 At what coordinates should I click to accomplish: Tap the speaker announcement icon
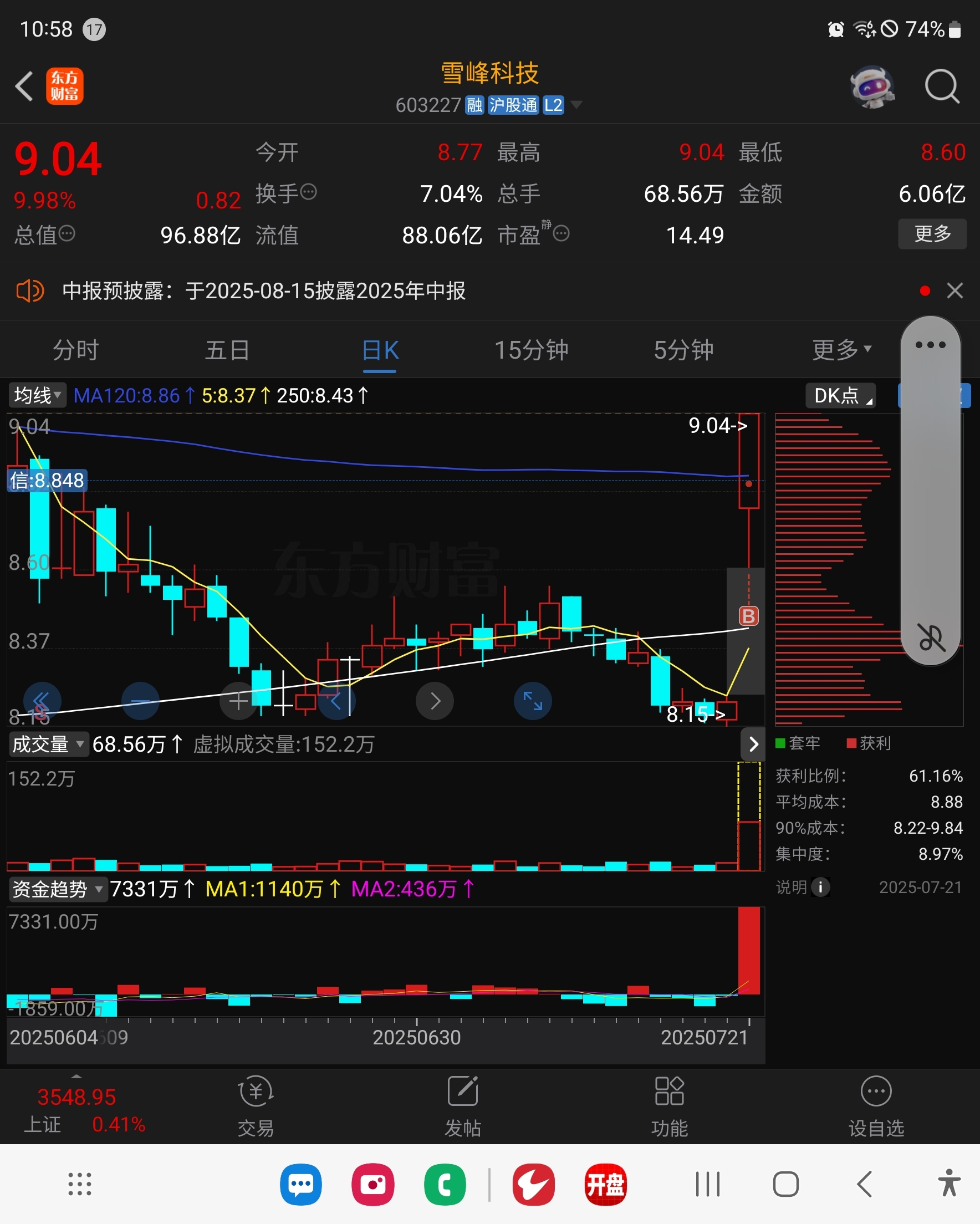coord(30,290)
